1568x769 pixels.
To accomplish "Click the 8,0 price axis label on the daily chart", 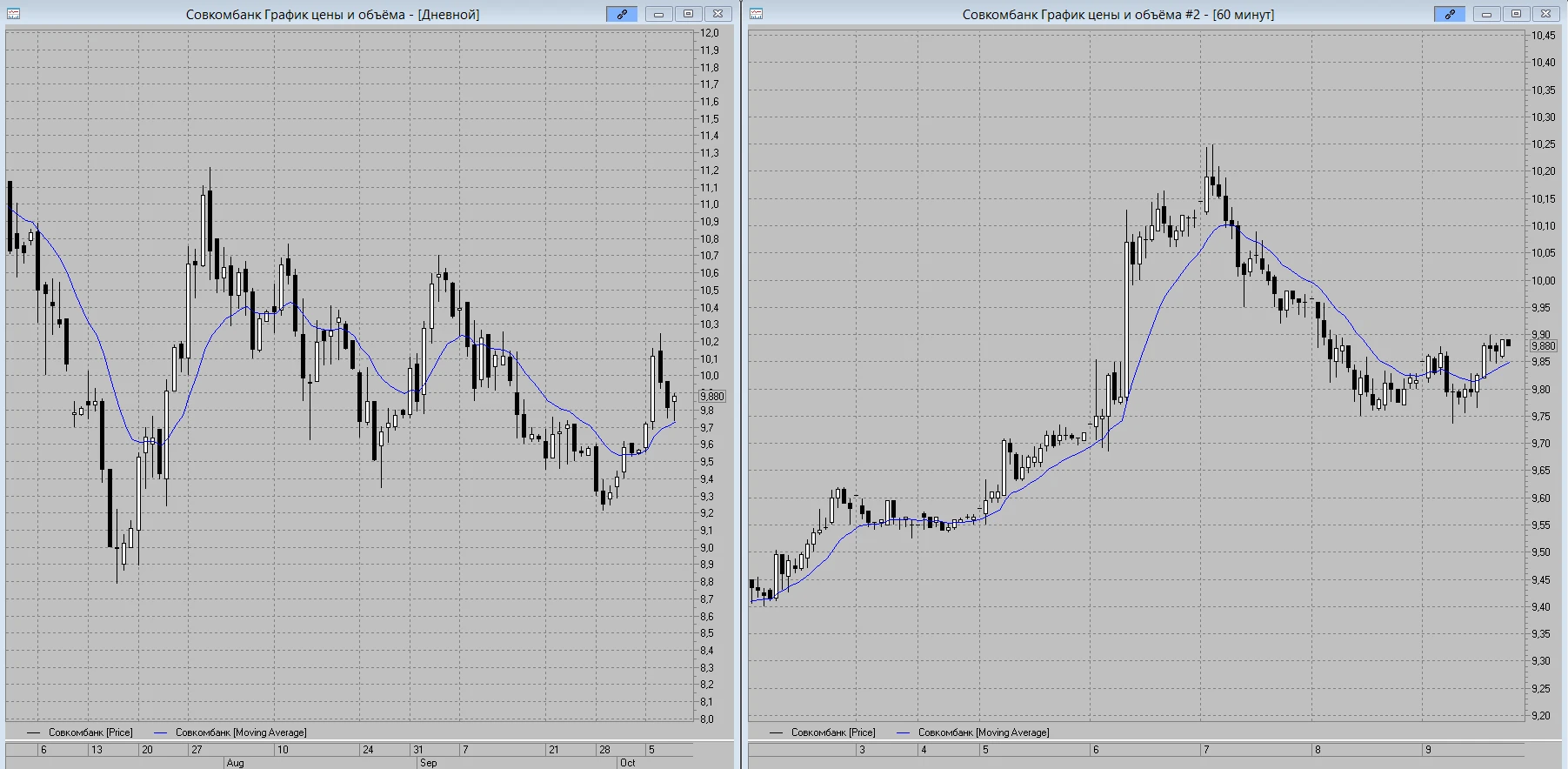I will [707, 719].
